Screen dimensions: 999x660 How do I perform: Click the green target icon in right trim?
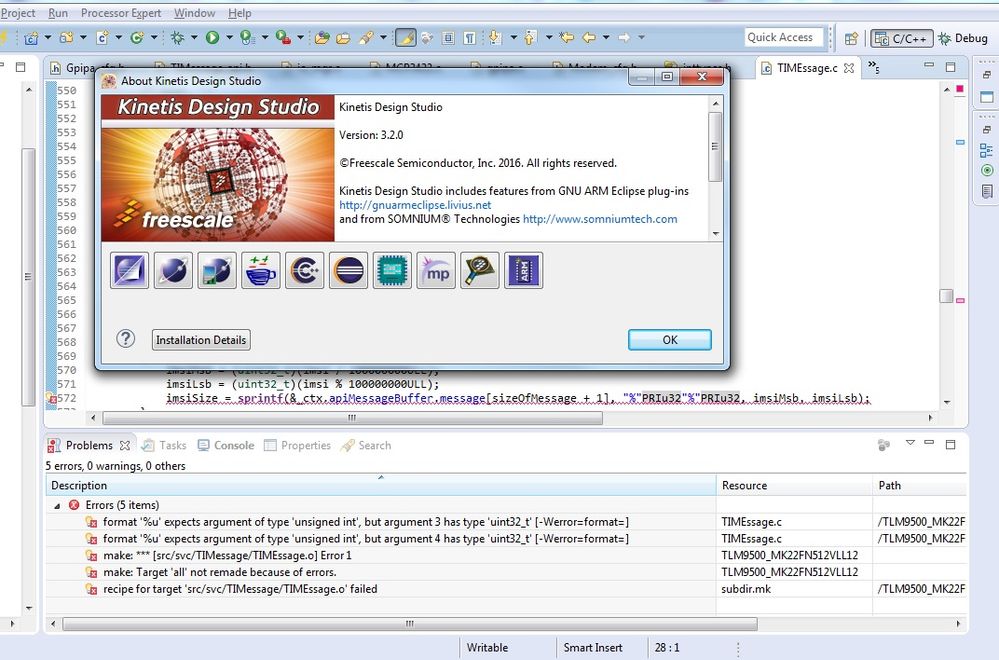987,170
